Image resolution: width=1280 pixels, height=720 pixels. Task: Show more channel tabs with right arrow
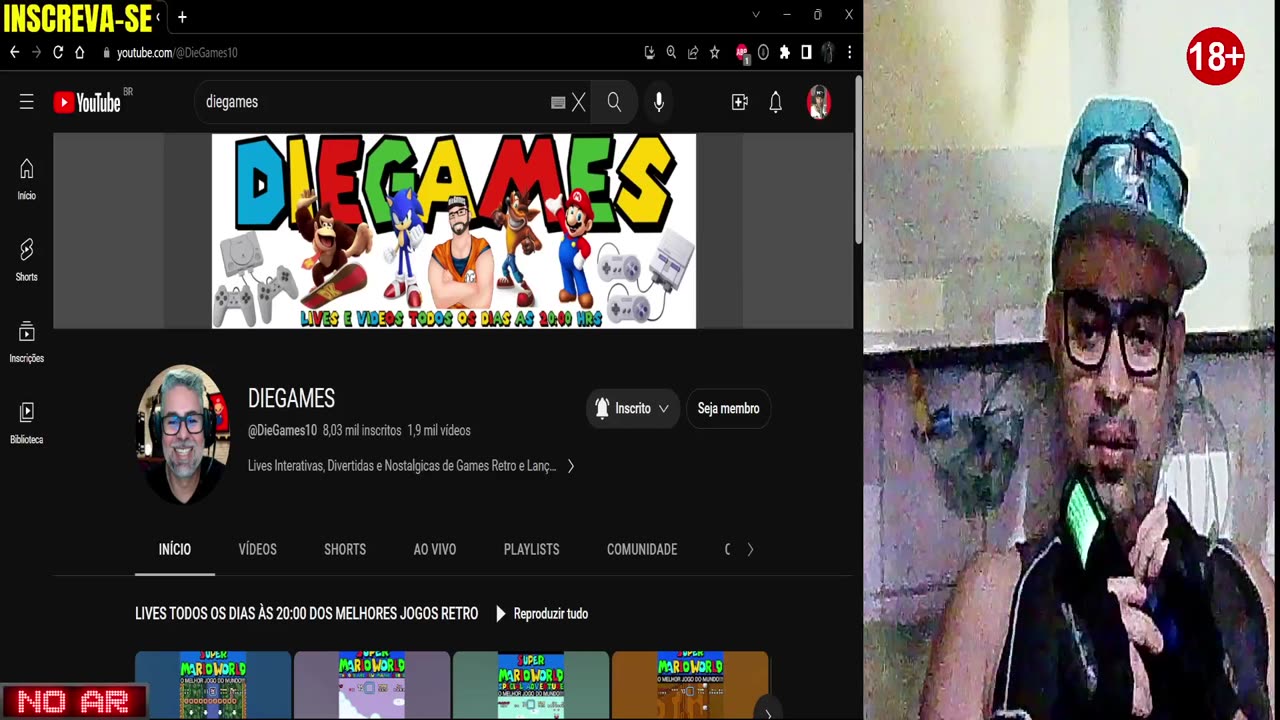pos(750,549)
